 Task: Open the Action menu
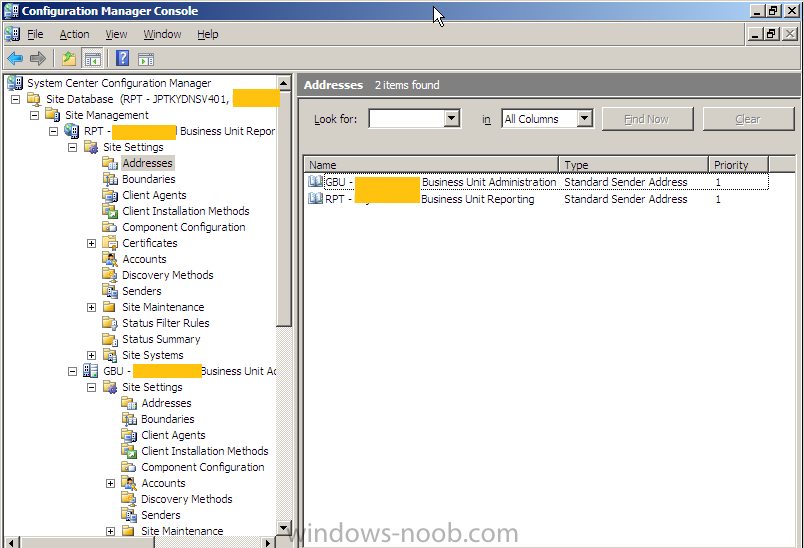[74, 34]
